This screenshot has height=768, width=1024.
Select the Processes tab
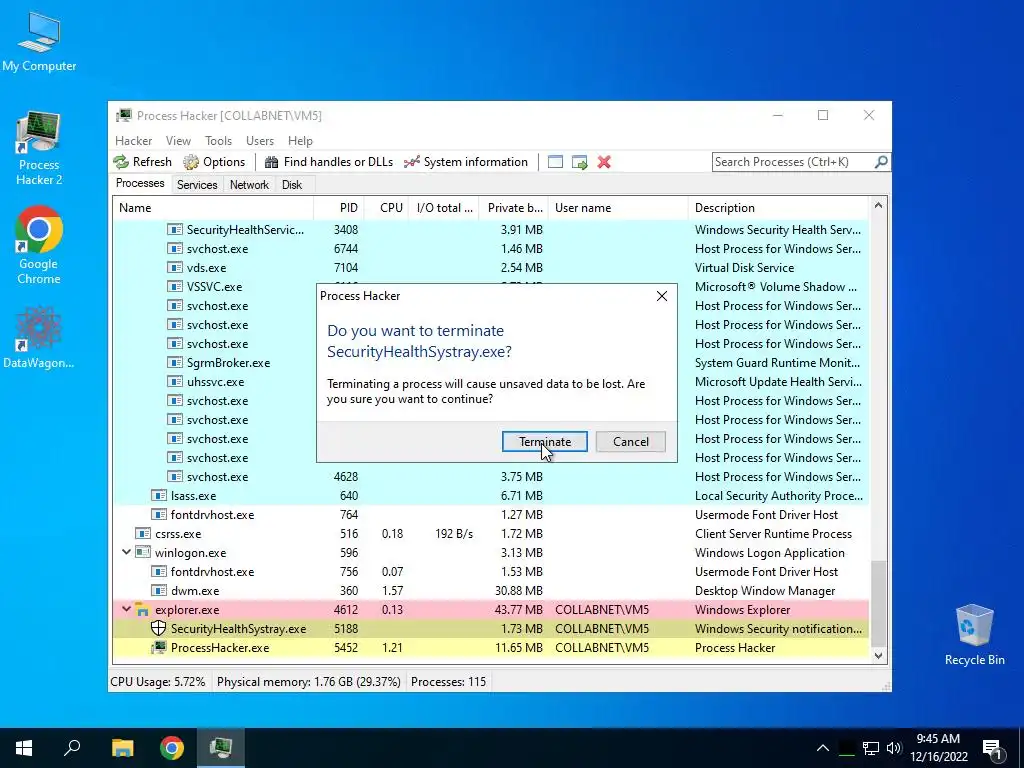coord(140,184)
